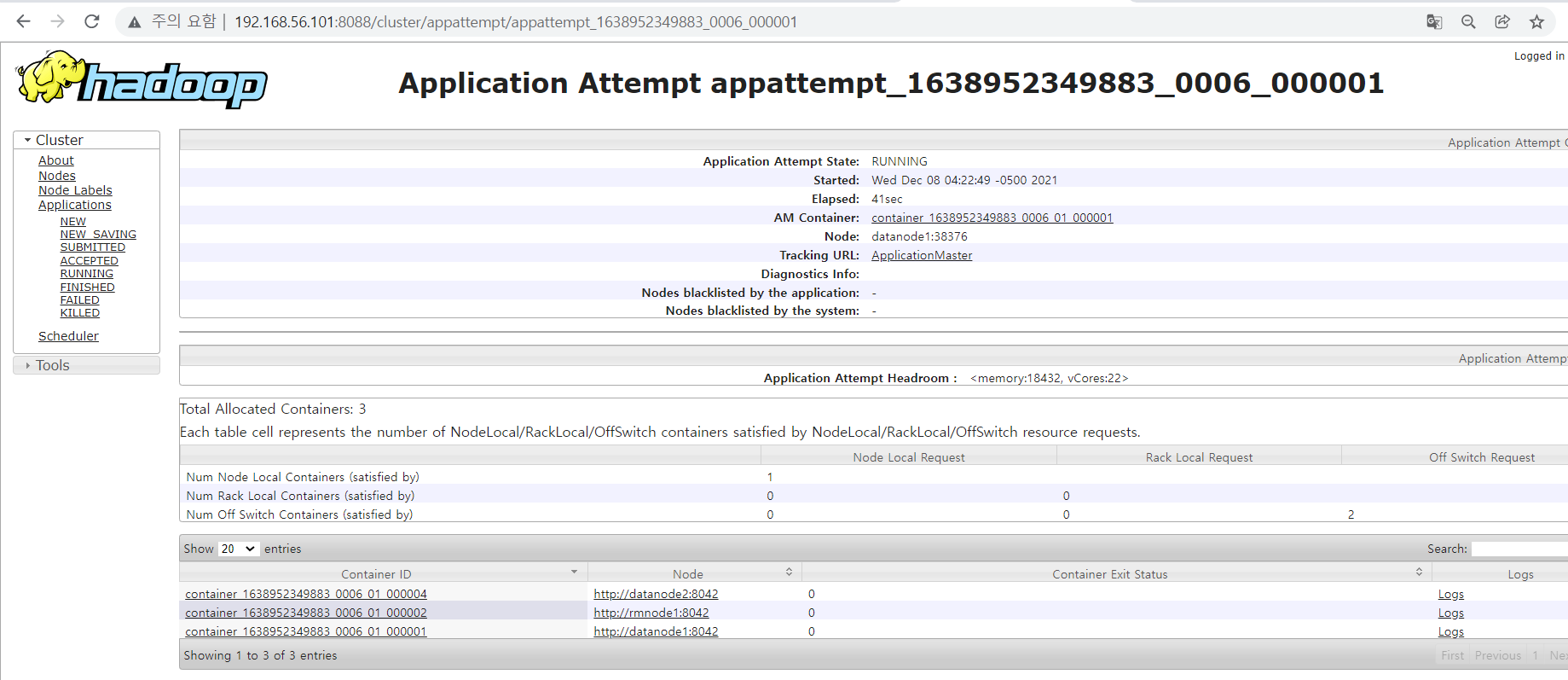Show KILLED applications
The width and height of the screenshot is (1568, 680).
[x=80, y=313]
